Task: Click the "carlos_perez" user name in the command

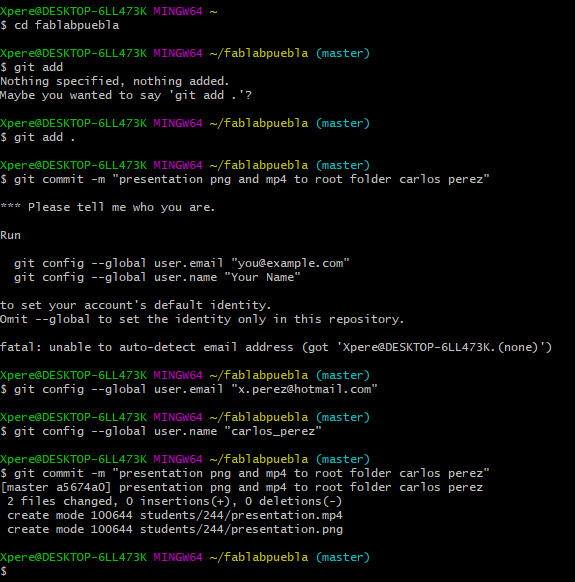Action: point(273,431)
